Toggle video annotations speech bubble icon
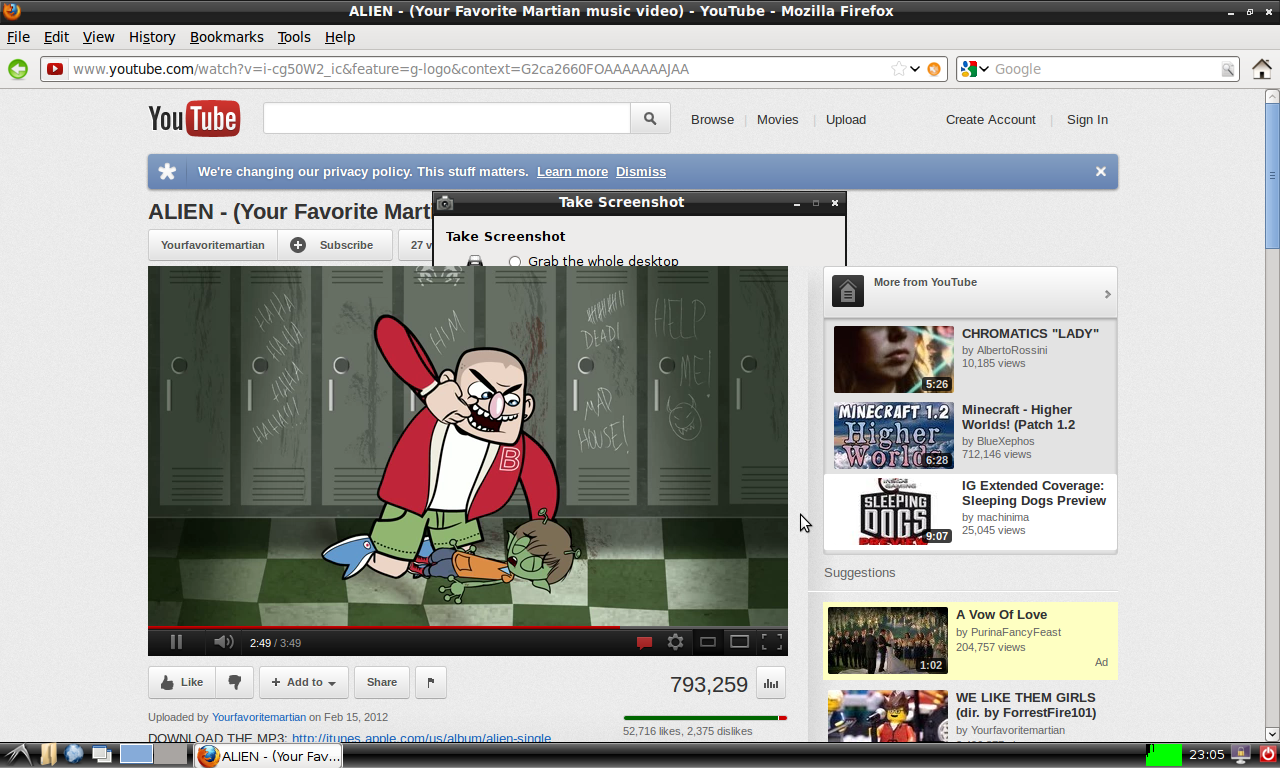Screen dimensions: 1280x768 [x=645, y=643]
